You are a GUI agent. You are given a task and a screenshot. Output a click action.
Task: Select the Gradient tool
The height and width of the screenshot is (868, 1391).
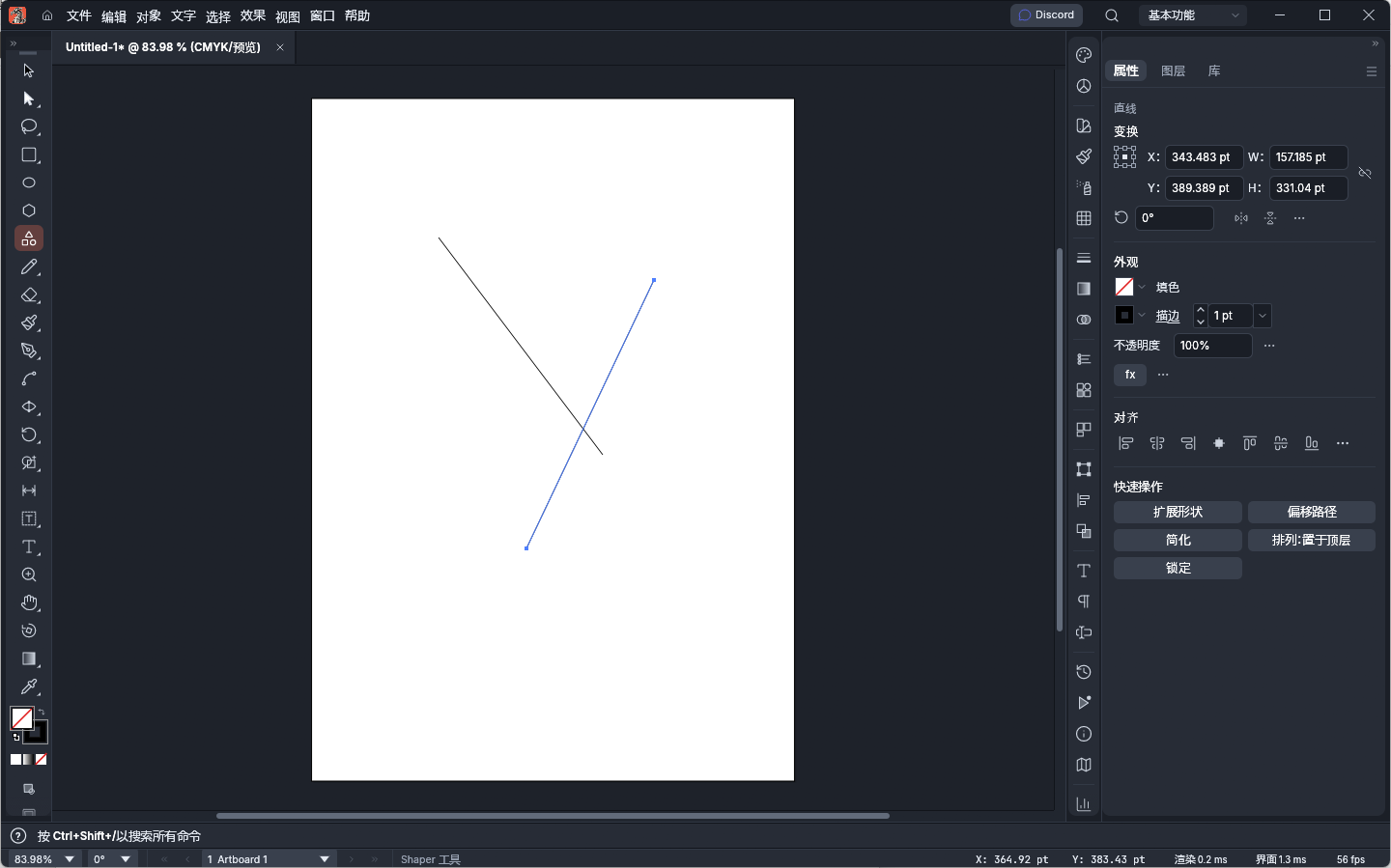[29, 658]
